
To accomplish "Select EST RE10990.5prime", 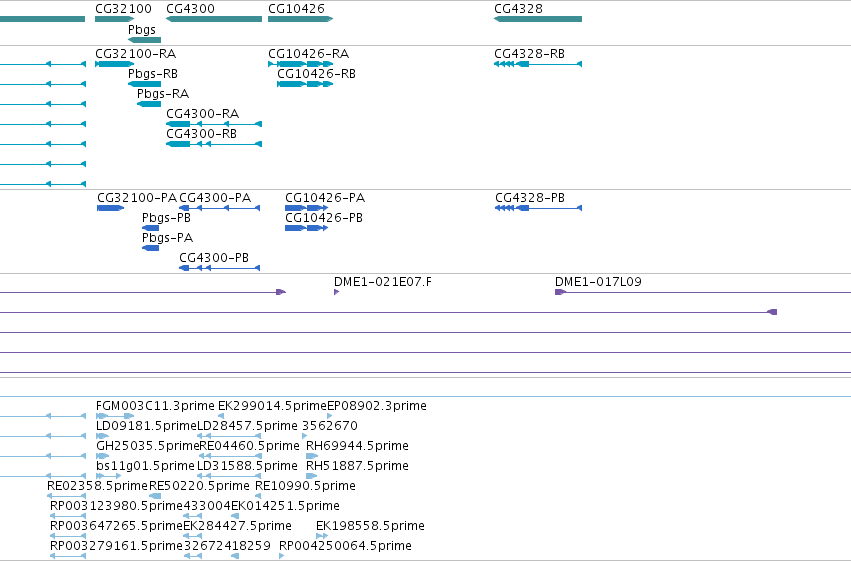I will click(x=258, y=496).
